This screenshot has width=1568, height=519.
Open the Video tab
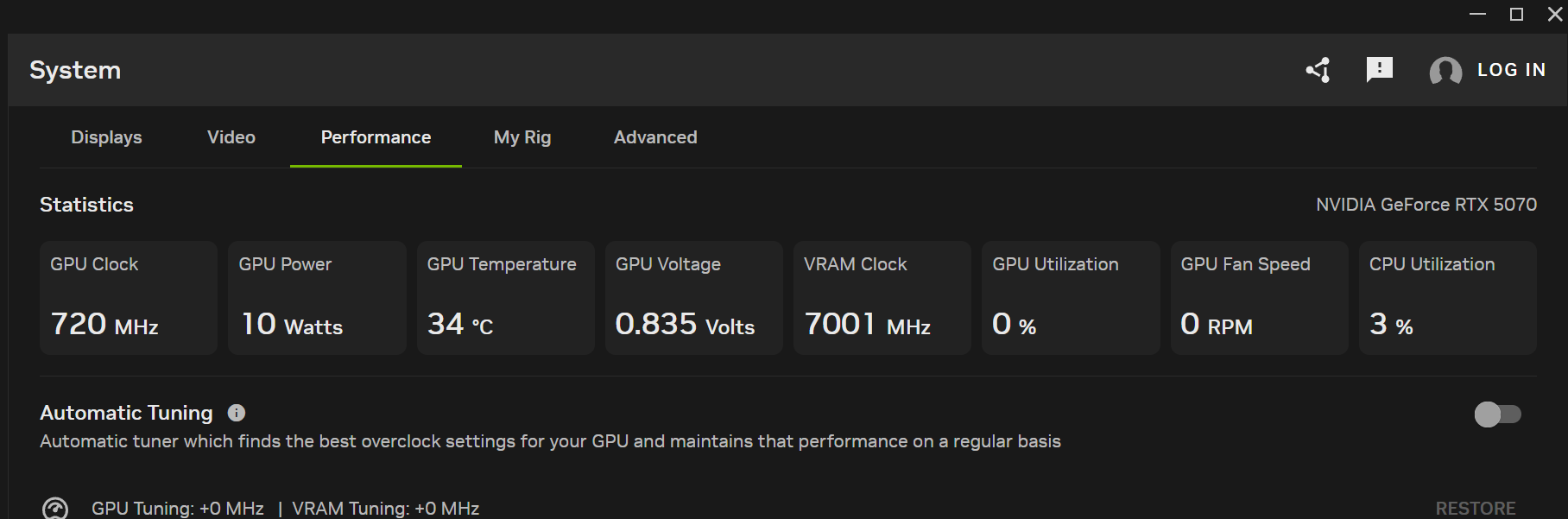[x=231, y=137]
